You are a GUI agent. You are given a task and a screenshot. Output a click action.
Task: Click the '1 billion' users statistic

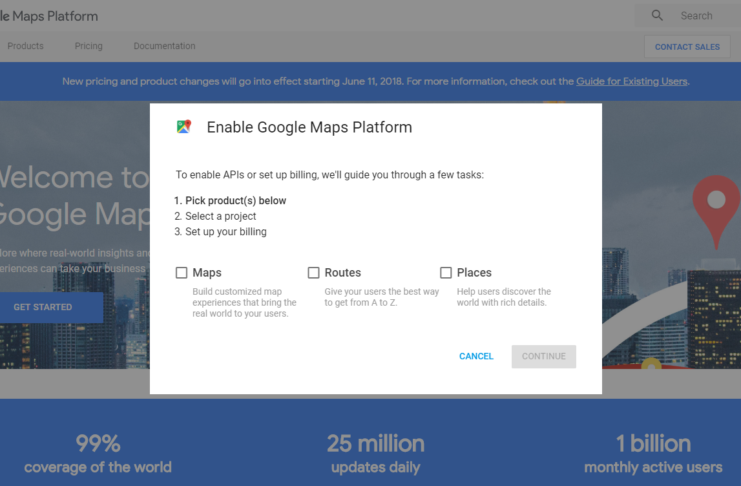tap(653, 443)
